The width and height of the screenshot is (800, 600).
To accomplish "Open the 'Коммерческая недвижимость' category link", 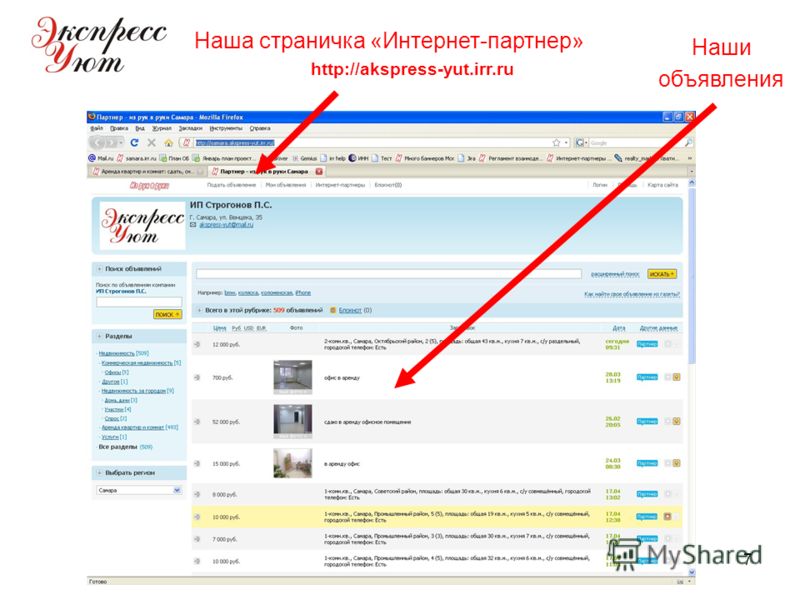I will [137, 363].
